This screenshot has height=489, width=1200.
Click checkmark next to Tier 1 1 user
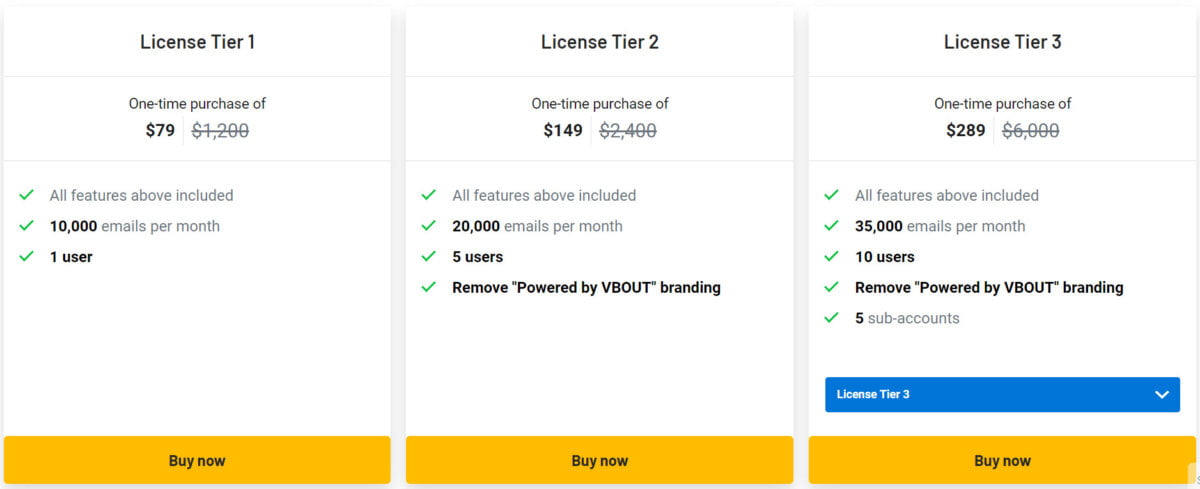pyautogui.click(x=27, y=257)
